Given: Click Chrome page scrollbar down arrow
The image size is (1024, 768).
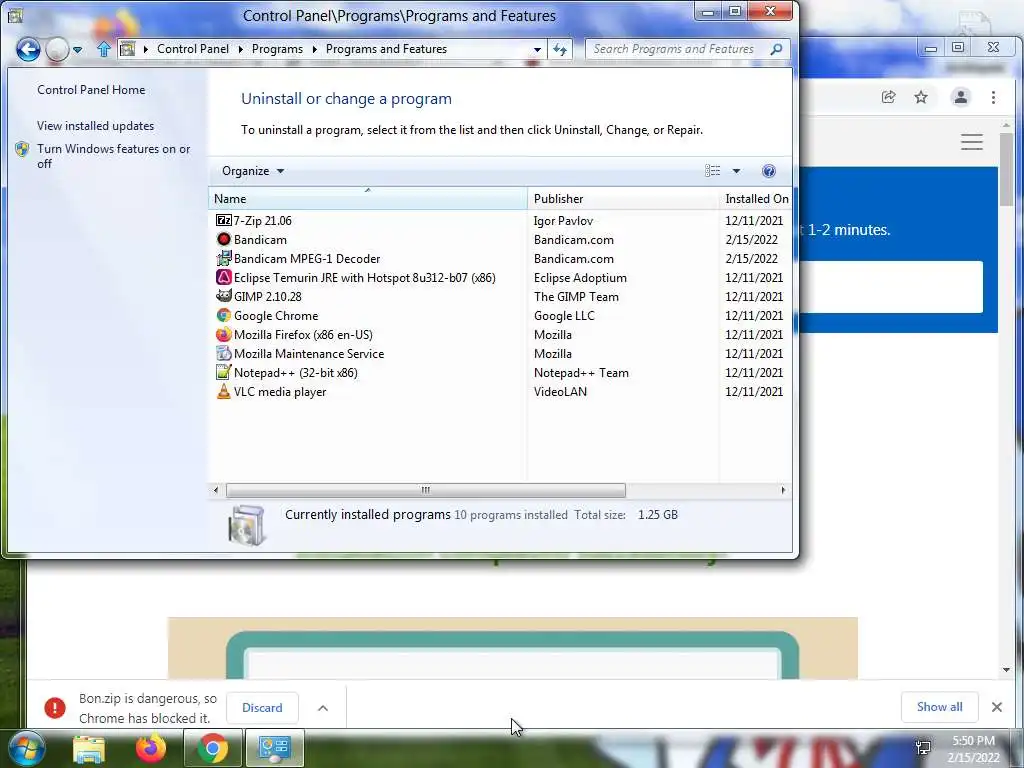Looking at the screenshot, I should (1006, 669).
